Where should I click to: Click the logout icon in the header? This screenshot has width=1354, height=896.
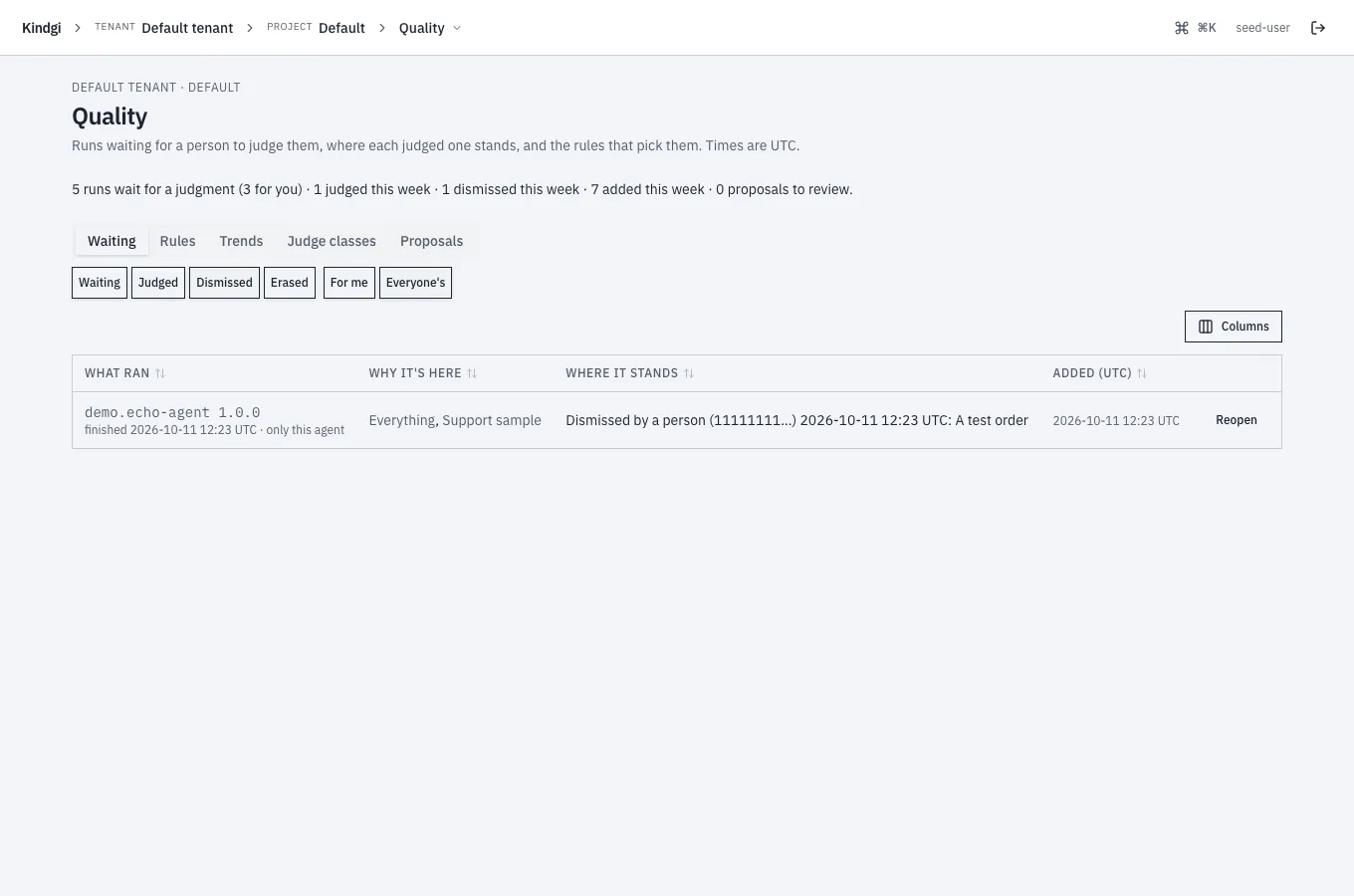(x=1318, y=28)
